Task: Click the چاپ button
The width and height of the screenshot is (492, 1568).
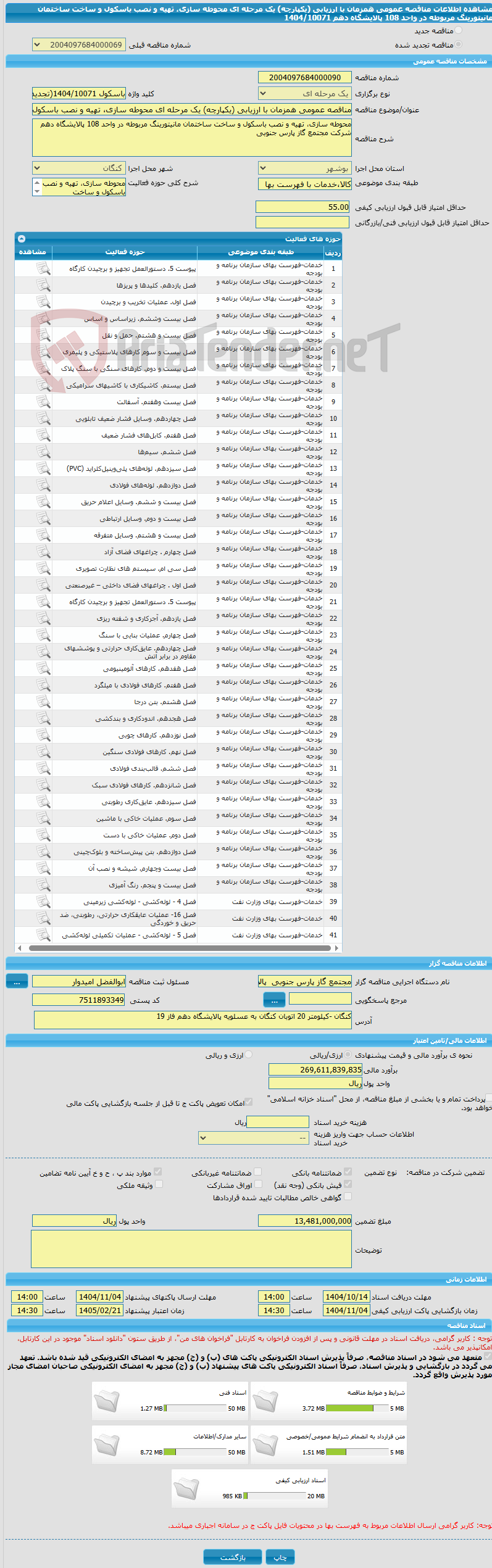Action: coord(280,1553)
